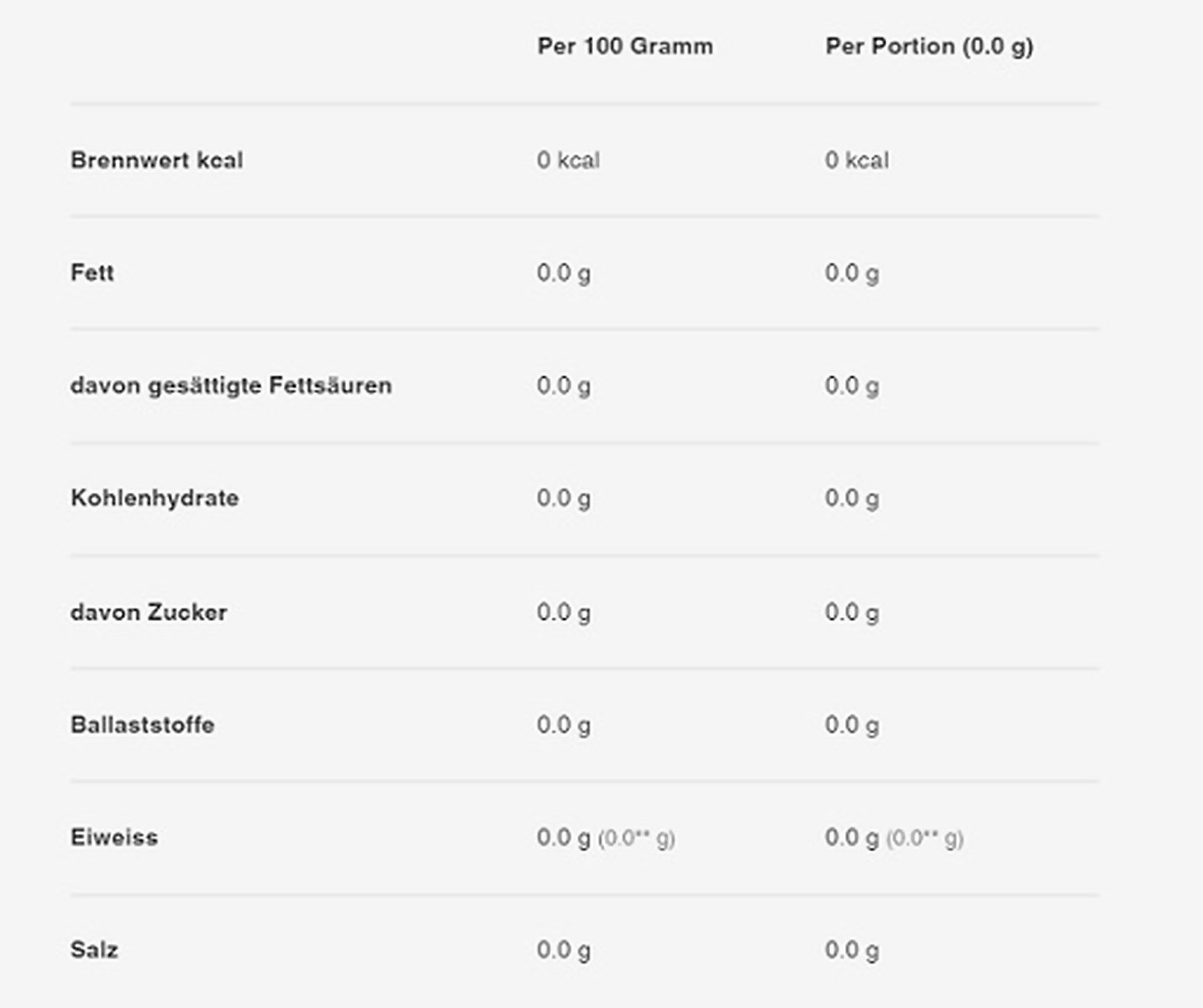1203x1008 pixels.
Task: Click Eiweiss "(0.0** g)" note per Portion
Action: pyautogui.click(x=925, y=838)
